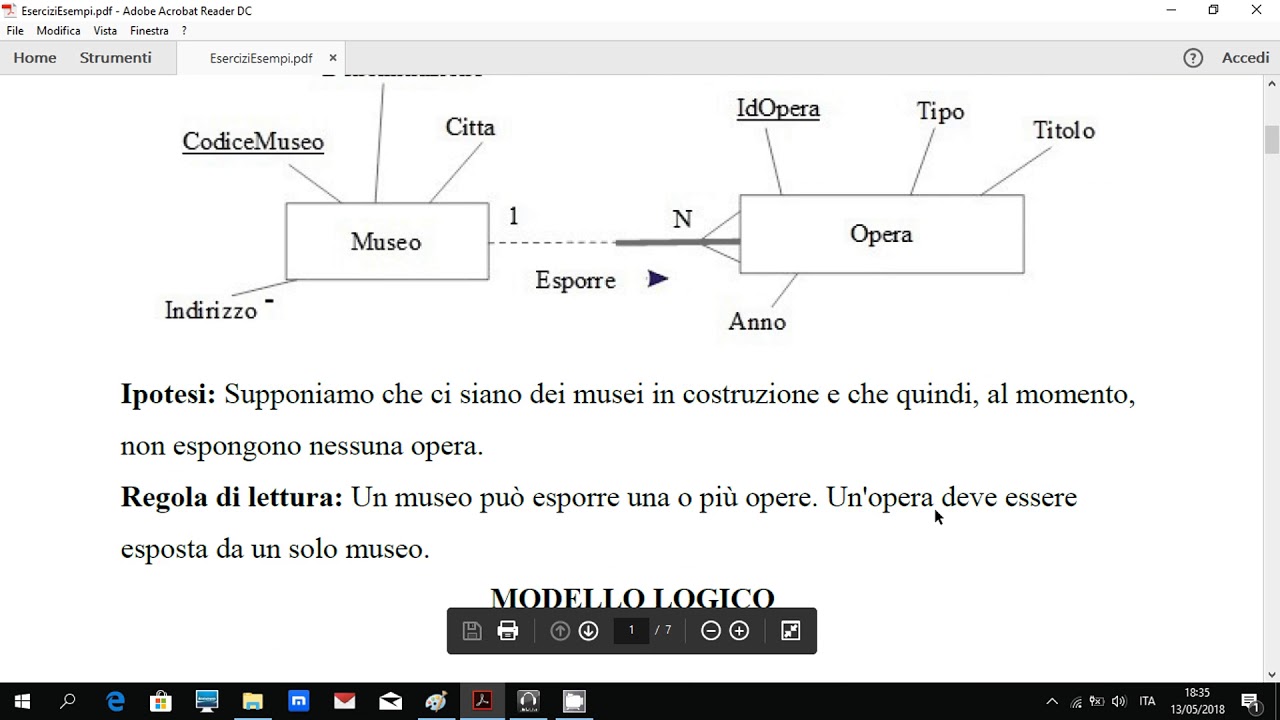
Task: Click the Esporre relationship label
Action: pos(575,280)
